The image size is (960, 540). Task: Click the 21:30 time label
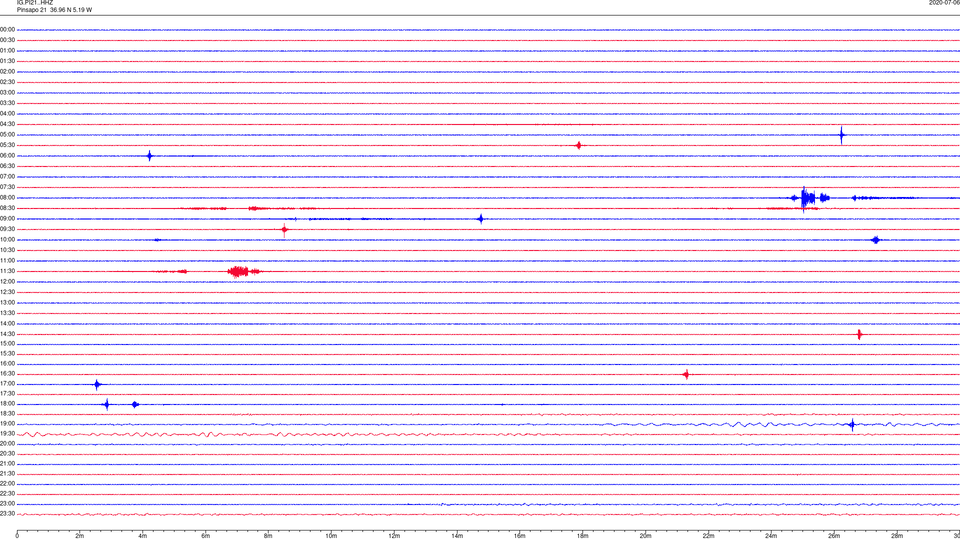tap(7, 474)
